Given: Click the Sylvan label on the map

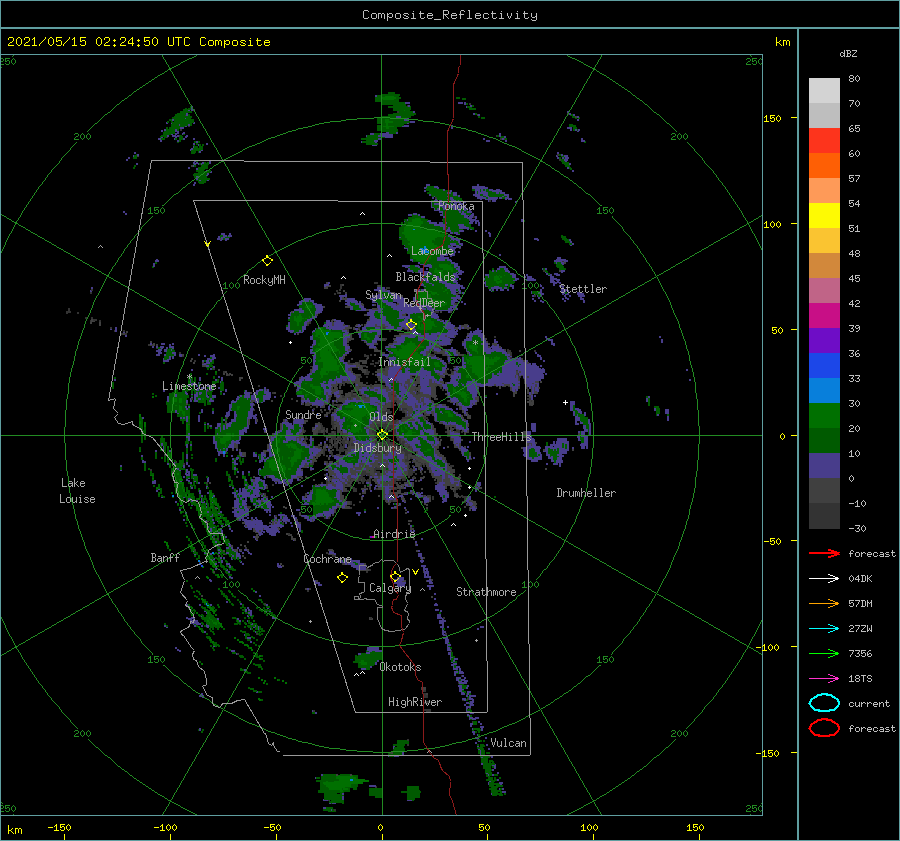Looking at the screenshot, I should click(x=383, y=295).
